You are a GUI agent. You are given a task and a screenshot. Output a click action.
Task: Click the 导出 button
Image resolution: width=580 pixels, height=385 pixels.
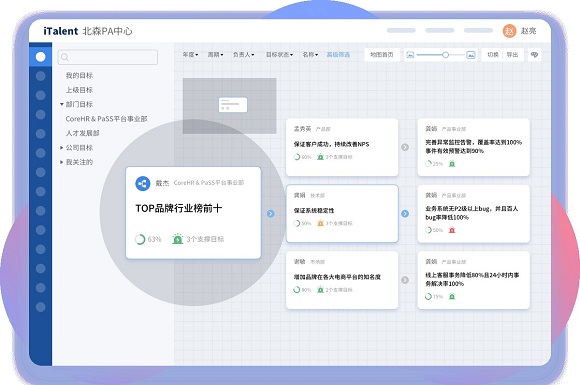[512, 55]
